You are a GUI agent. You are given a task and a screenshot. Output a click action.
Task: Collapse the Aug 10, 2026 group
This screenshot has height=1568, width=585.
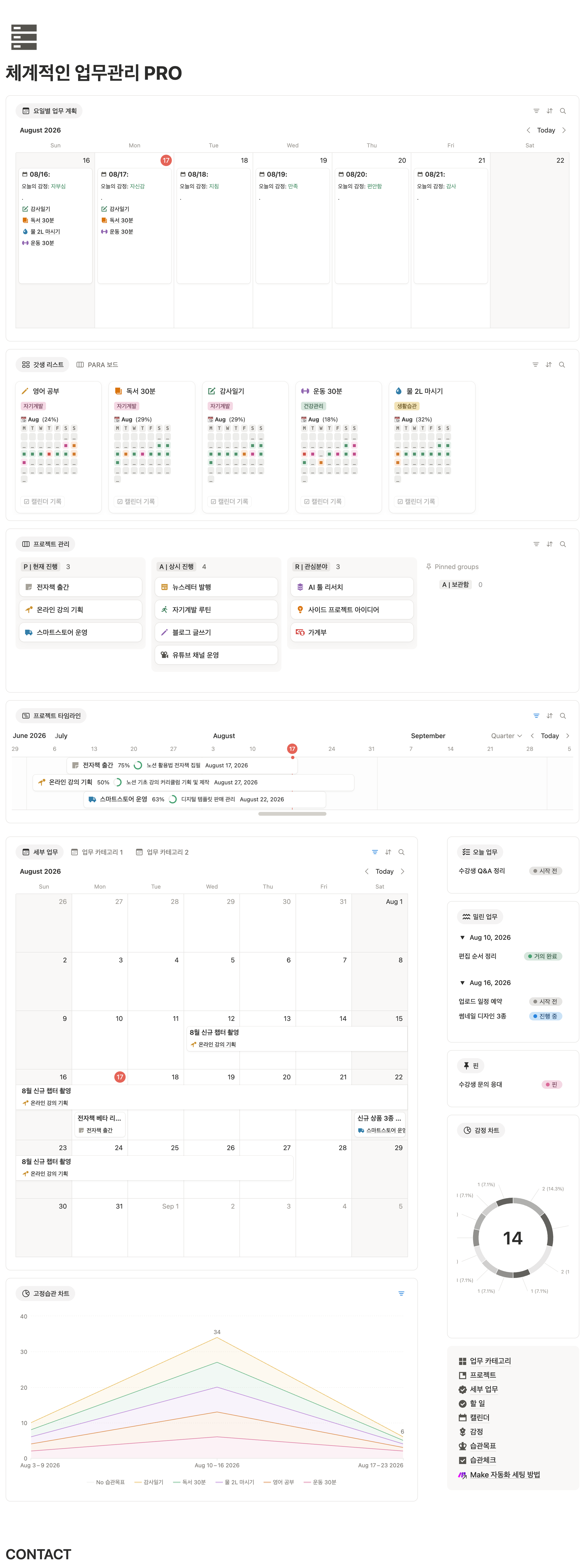(x=463, y=937)
